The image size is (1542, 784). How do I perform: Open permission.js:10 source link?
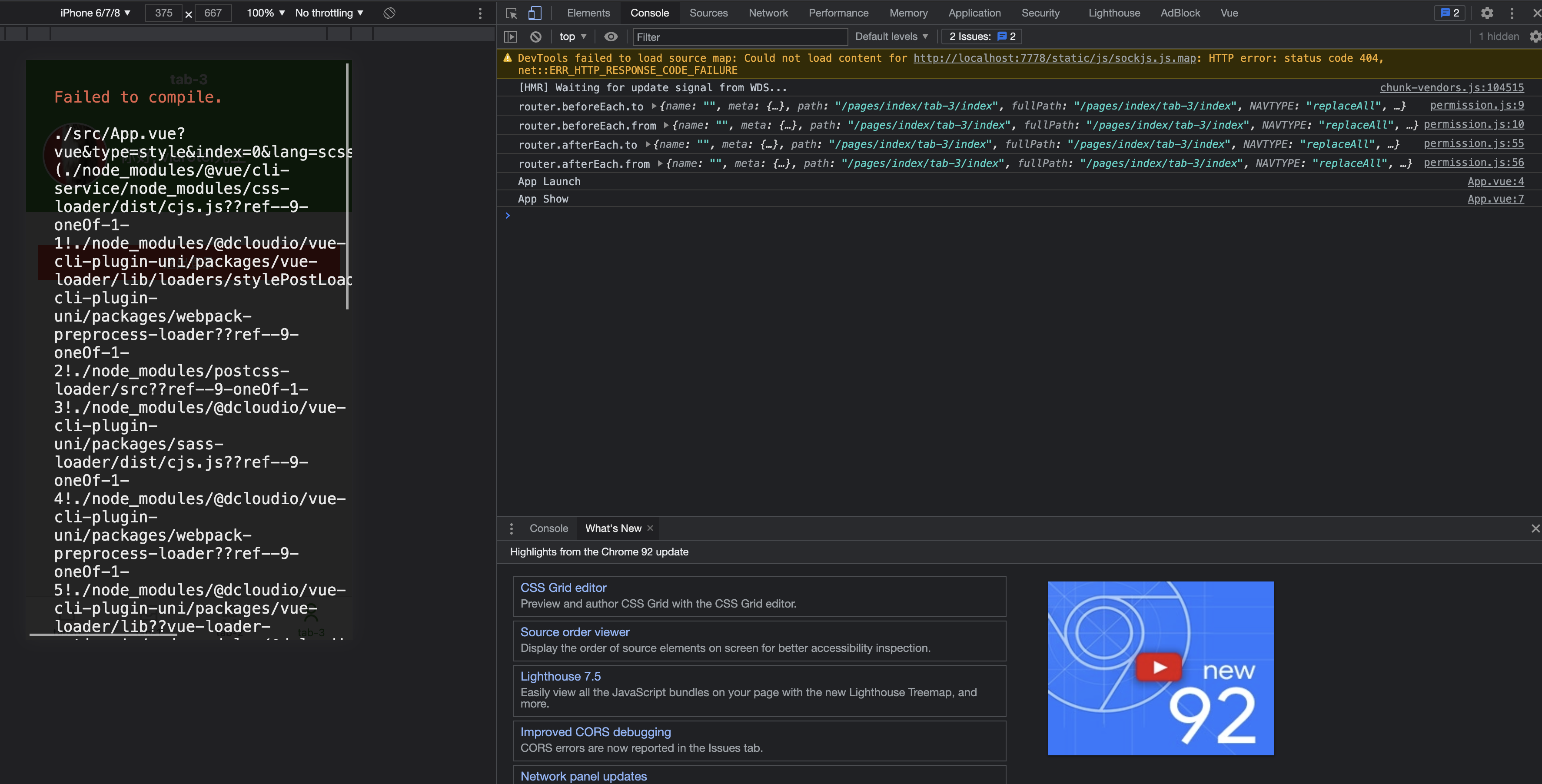click(x=1474, y=124)
